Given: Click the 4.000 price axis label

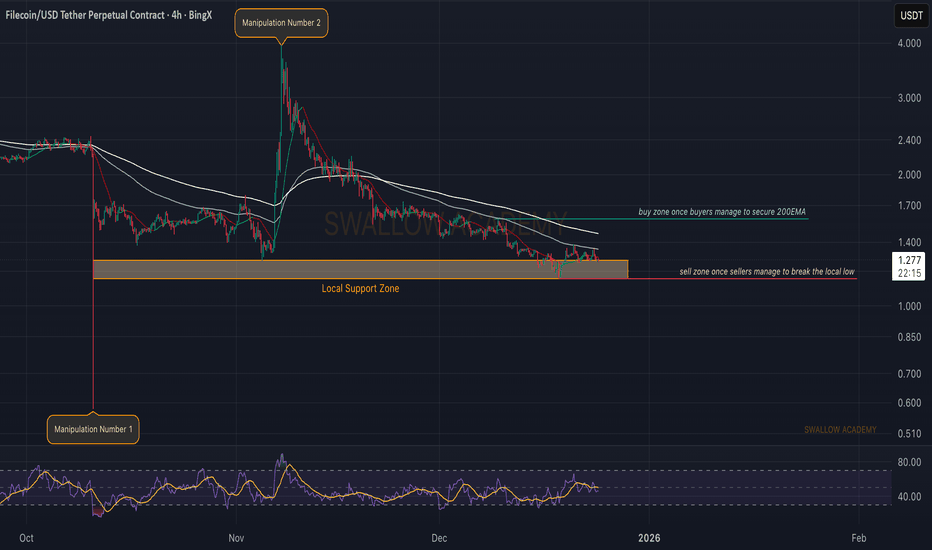Looking at the screenshot, I should click(910, 44).
